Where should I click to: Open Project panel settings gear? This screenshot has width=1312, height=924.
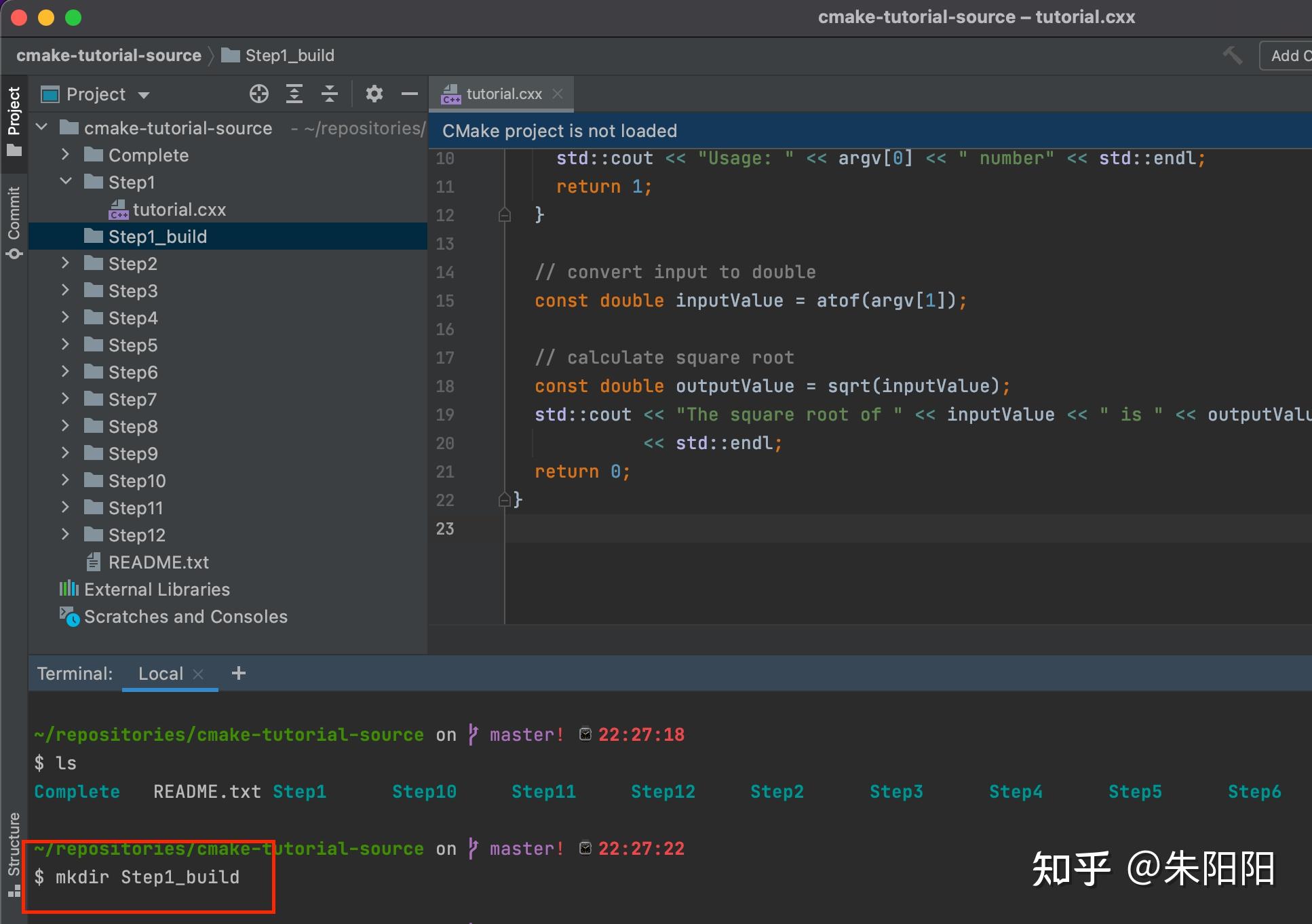point(374,94)
